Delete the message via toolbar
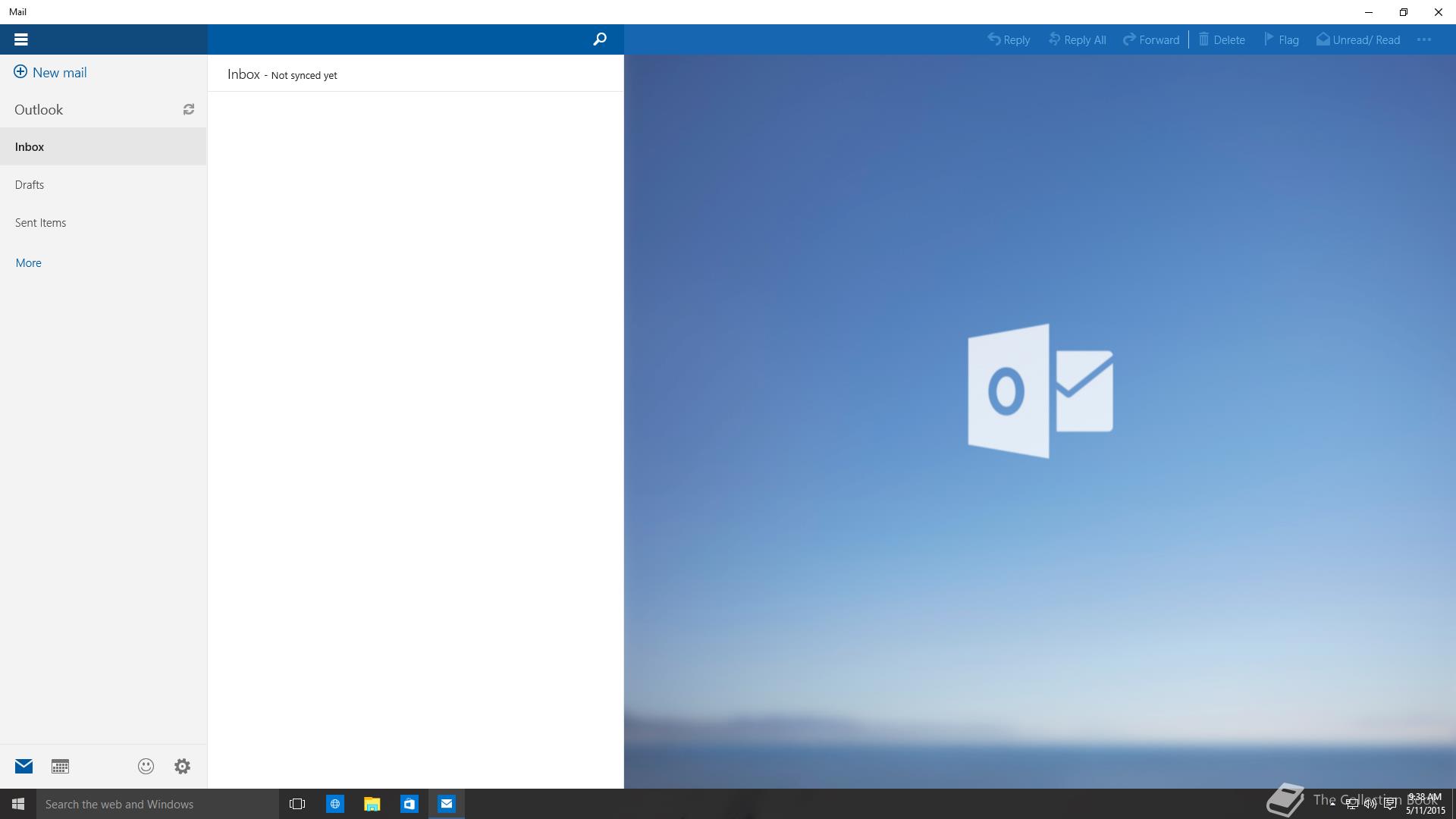1456x819 pixels. (1222, 39)
